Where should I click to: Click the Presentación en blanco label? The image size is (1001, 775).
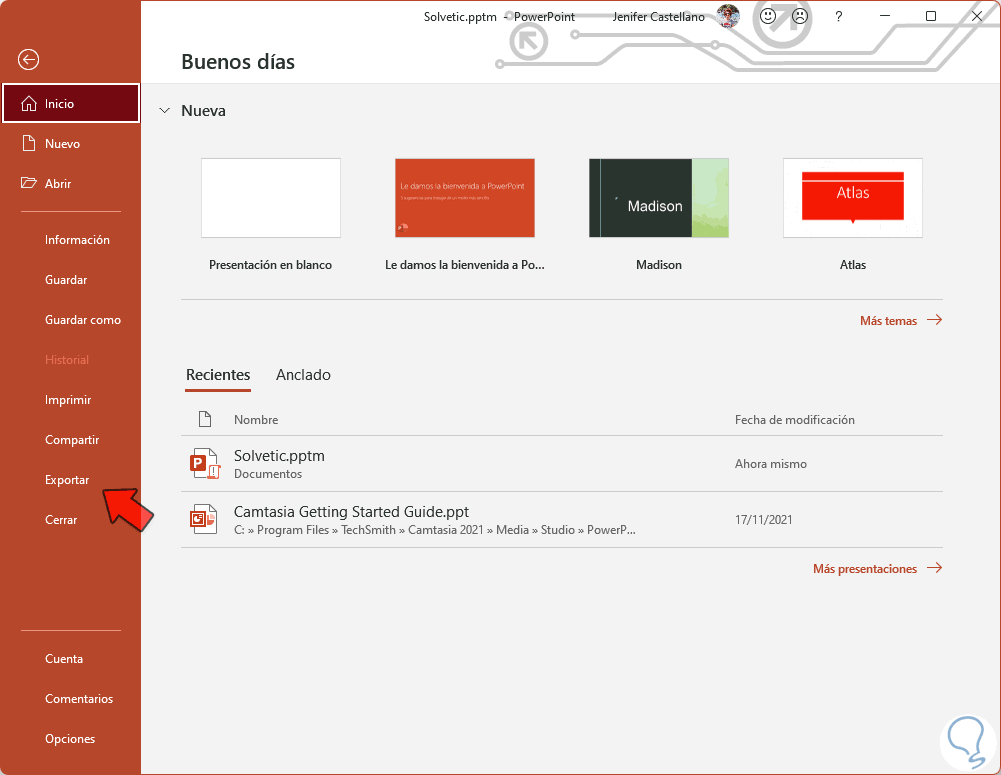pos(271,264)
